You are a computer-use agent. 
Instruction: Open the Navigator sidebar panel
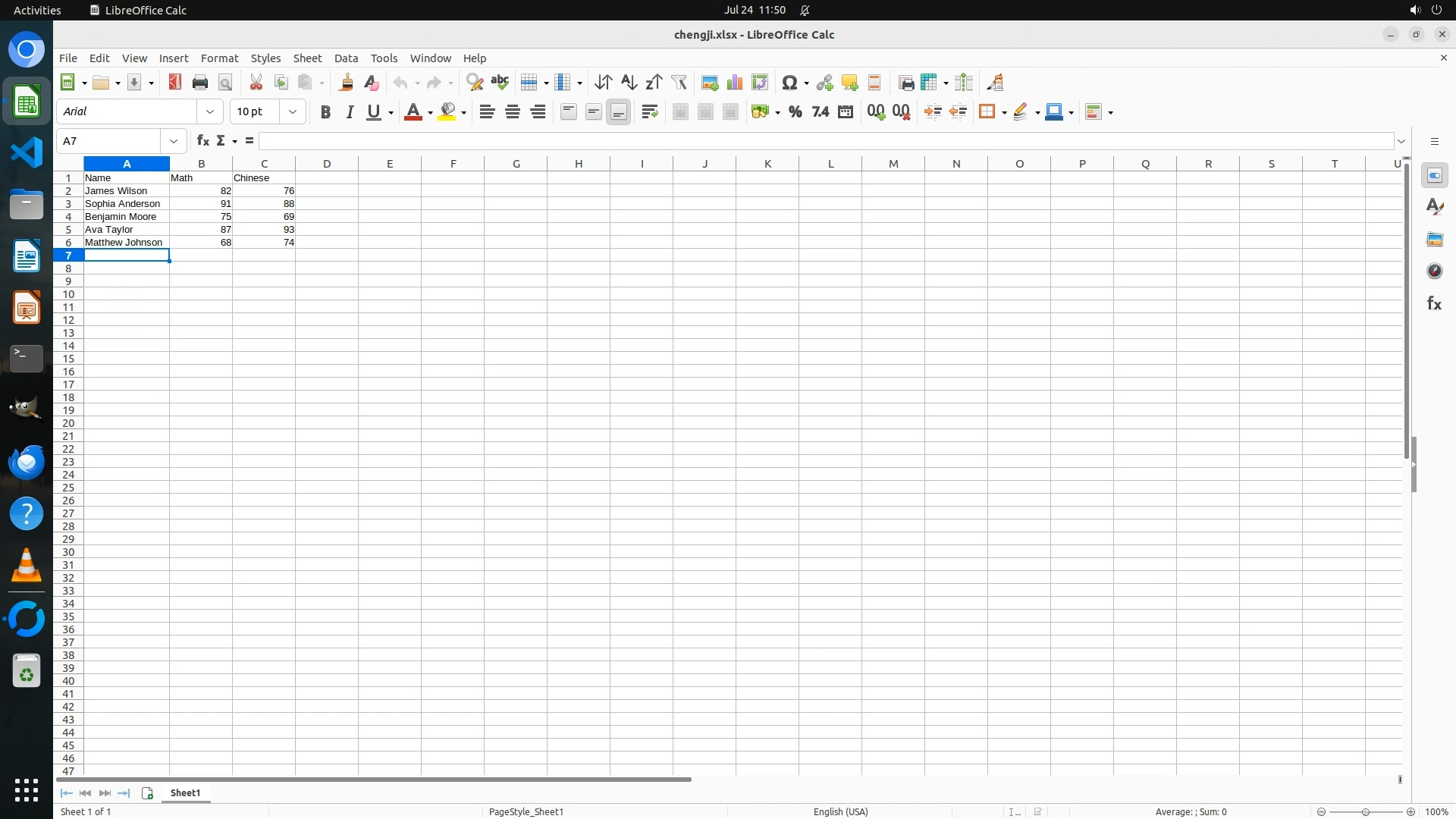click(1434, 271)
